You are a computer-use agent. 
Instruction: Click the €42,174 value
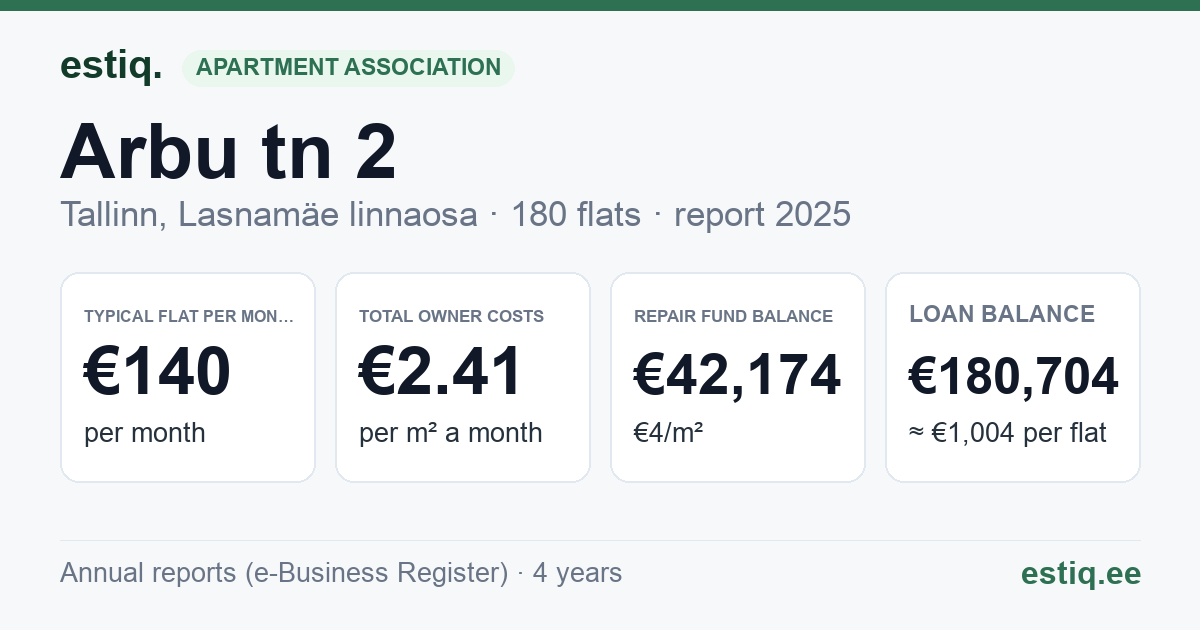(738, 375)
